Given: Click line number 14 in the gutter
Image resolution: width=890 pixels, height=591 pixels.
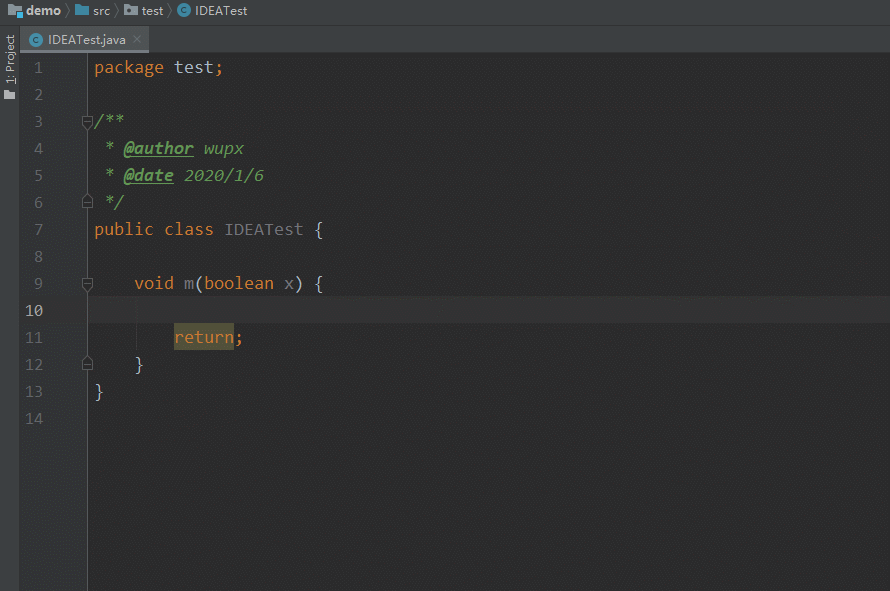Looking at the screenshot, I should click(x=34, y=419).
